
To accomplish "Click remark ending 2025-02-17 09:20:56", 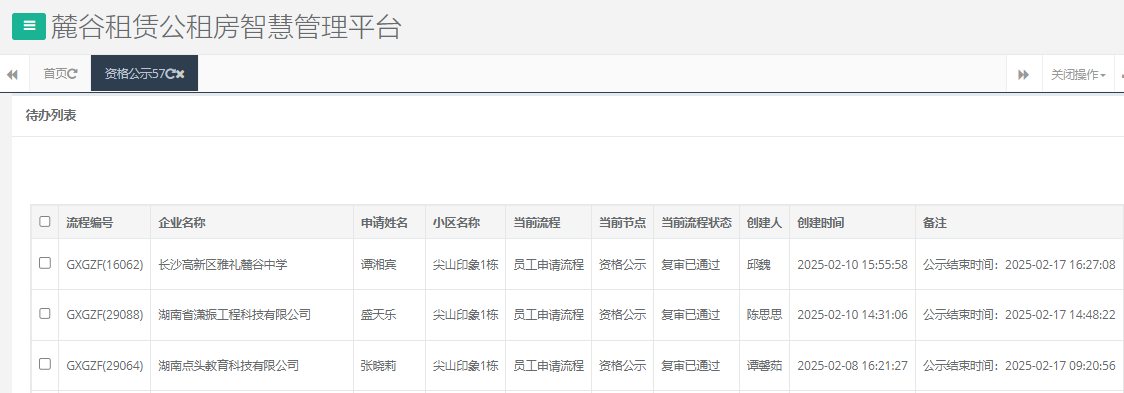I will coord(1019,366).
